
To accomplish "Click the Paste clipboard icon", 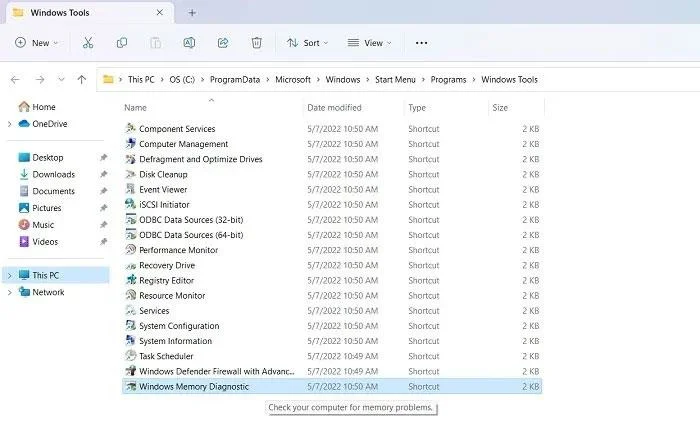I will (155, 43).
